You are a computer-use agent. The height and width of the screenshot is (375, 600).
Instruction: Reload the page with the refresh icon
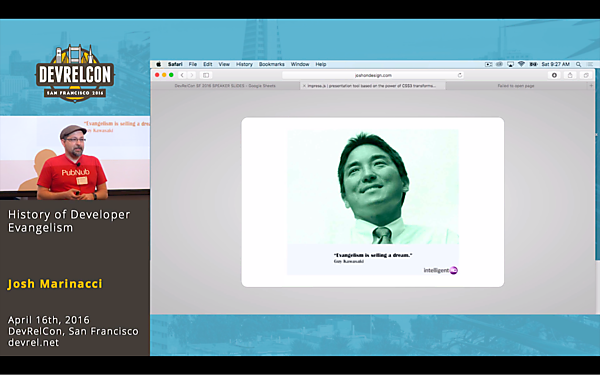click(x=460, y=75)
